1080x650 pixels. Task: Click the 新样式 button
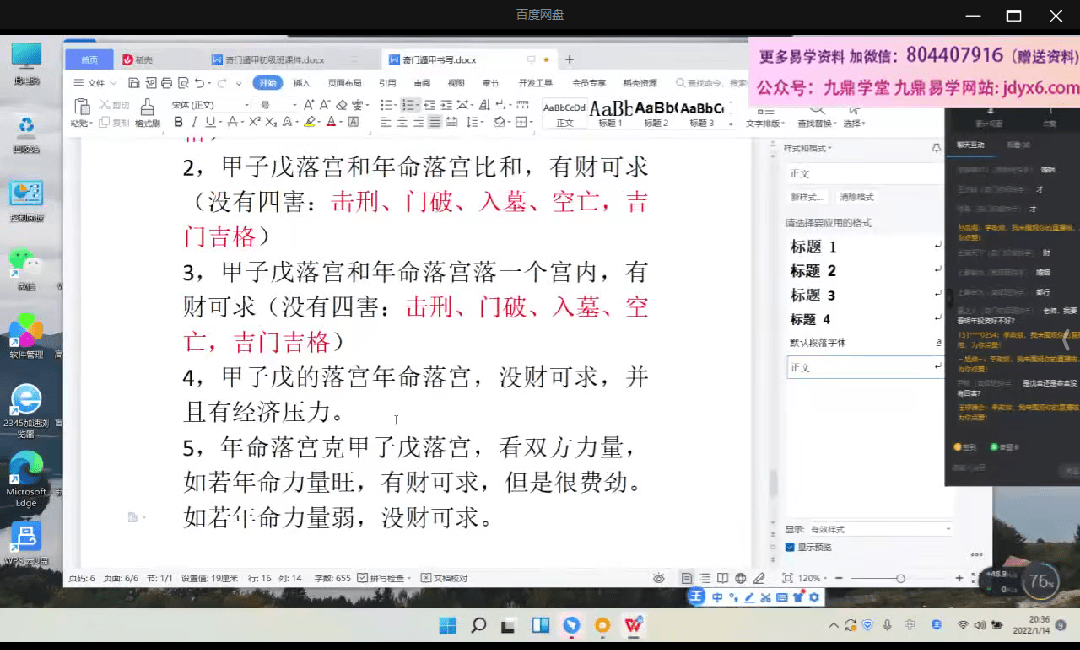[807, 197]
